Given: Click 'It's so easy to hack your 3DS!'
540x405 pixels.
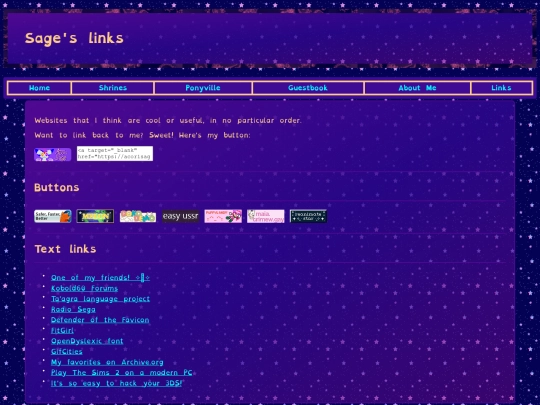Looking at the screenshot, I should [x=116, y=383].
